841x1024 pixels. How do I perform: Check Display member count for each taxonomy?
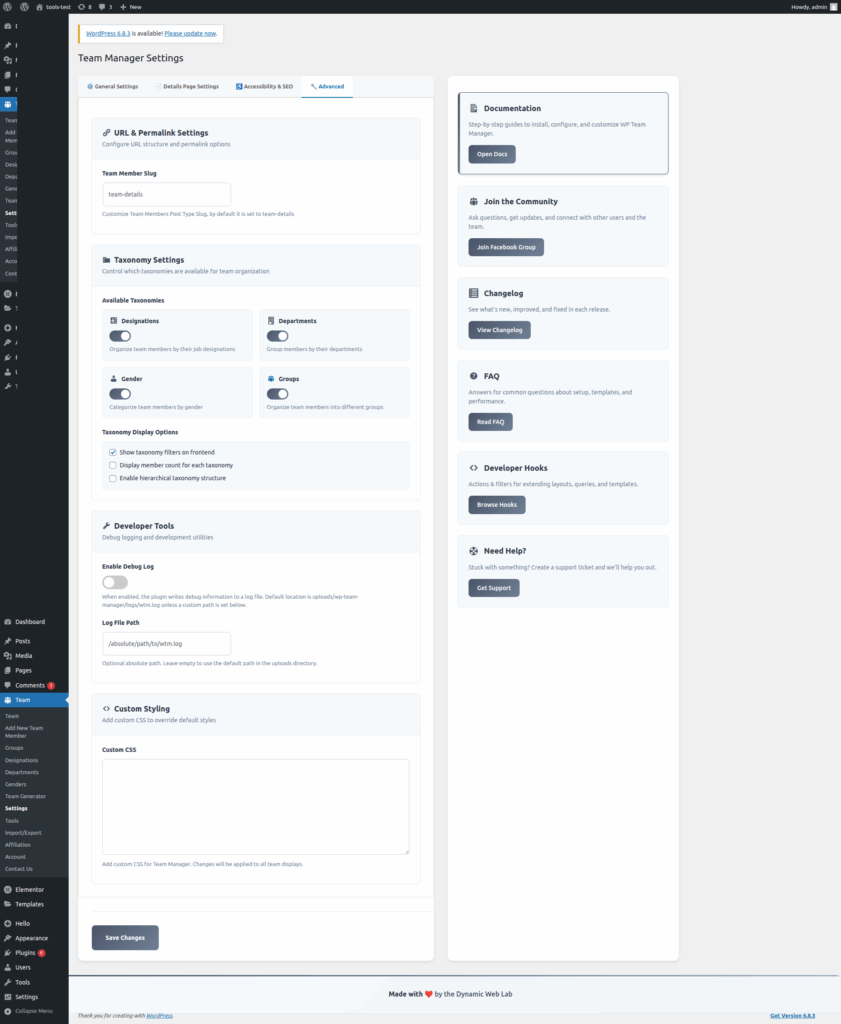click(113, 465)
